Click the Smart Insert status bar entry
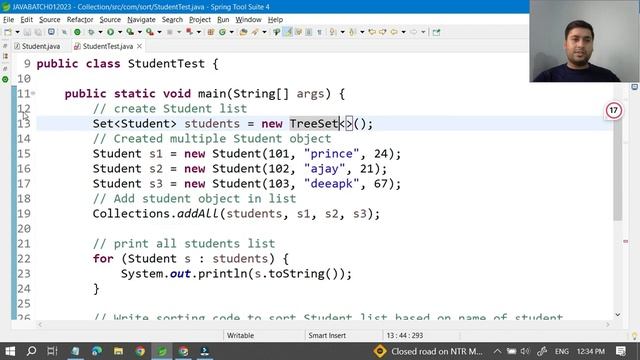The height and width of the screenshot is (360, 640). pos(327,336)
